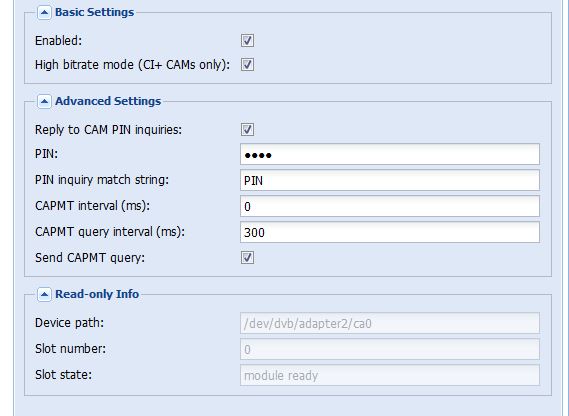Click the Device path read-only field
This screenshot has height=416, width=569.
point(390,323)
